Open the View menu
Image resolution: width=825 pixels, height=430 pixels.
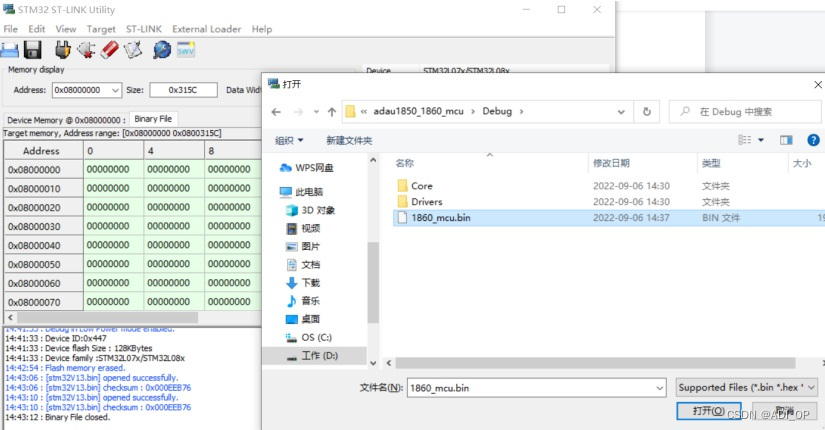pyautogui.click(x=66, y=29)
